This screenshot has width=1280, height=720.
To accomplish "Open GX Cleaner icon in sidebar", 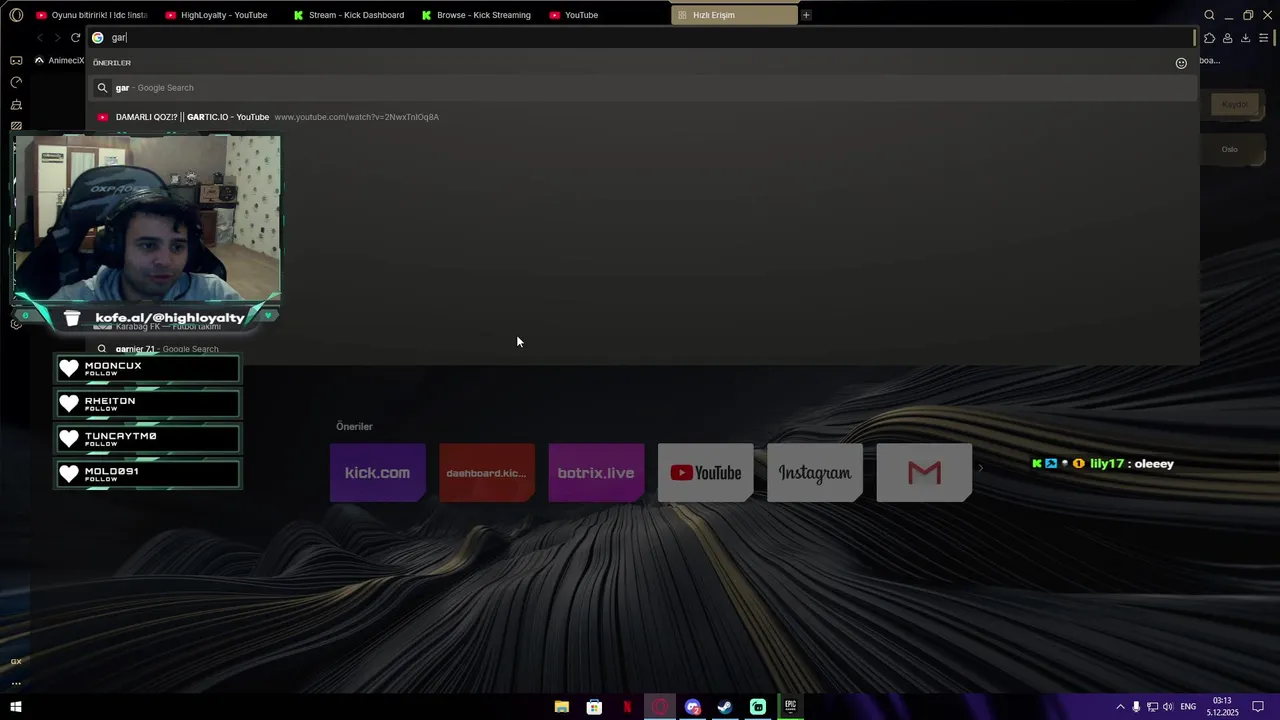I will 16,104.
